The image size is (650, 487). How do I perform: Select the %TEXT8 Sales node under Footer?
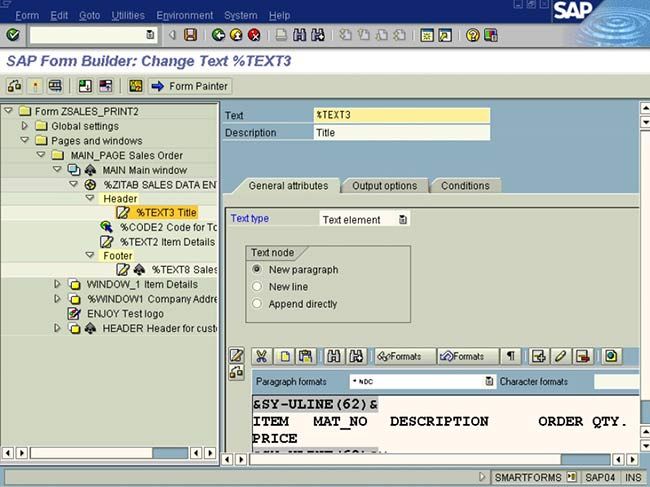[184, 269]
